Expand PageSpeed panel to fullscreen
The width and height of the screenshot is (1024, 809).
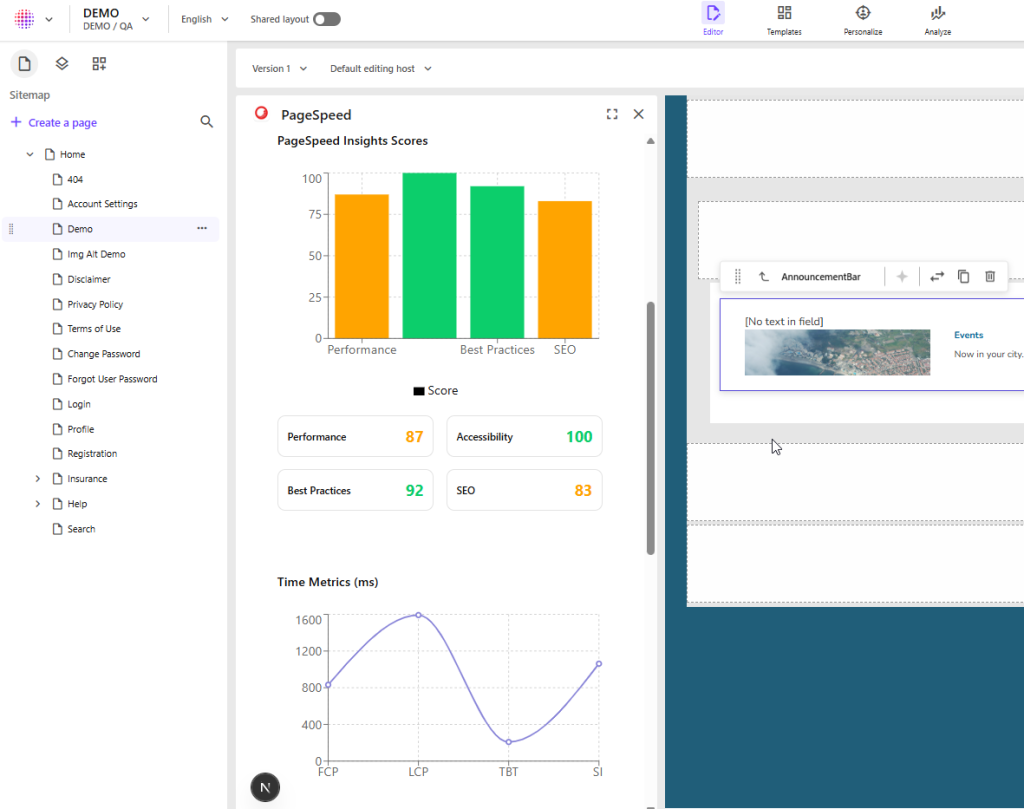612,114
